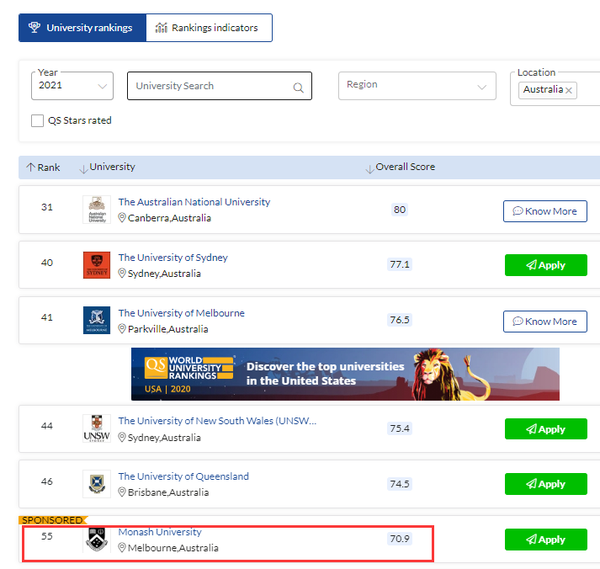This screenshot has height=569, width=600.
Task: Click the score value 70.9
Action: (399, 539)
